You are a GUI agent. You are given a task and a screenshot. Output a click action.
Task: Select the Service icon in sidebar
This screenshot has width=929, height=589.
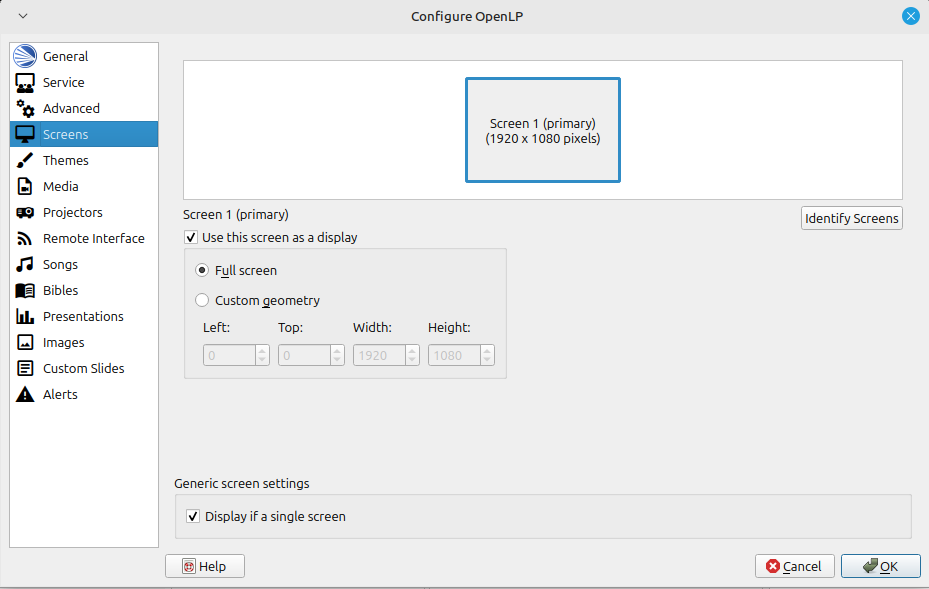coord(25,83)
